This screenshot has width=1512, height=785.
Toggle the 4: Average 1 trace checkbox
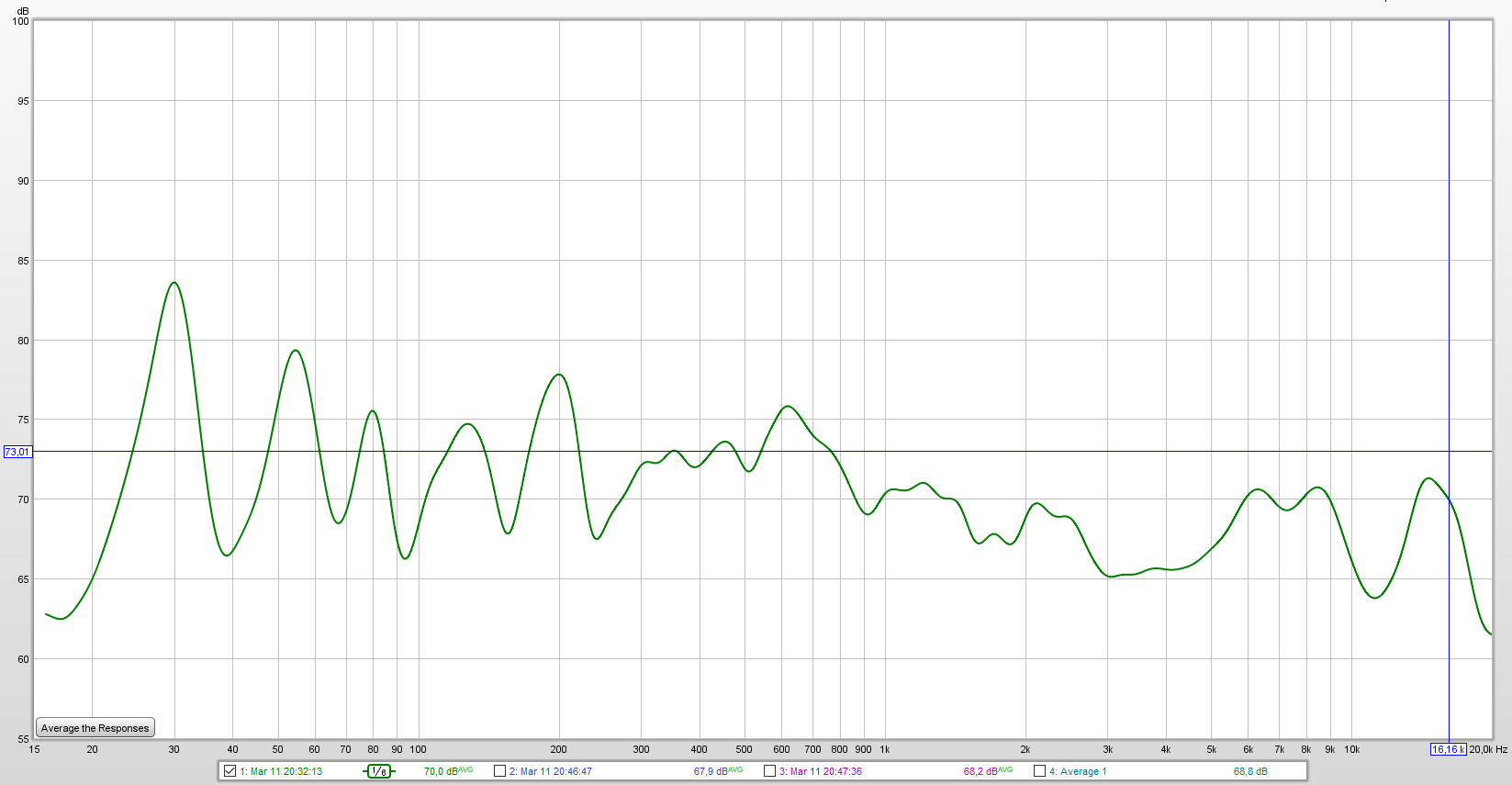(1040, 771)
